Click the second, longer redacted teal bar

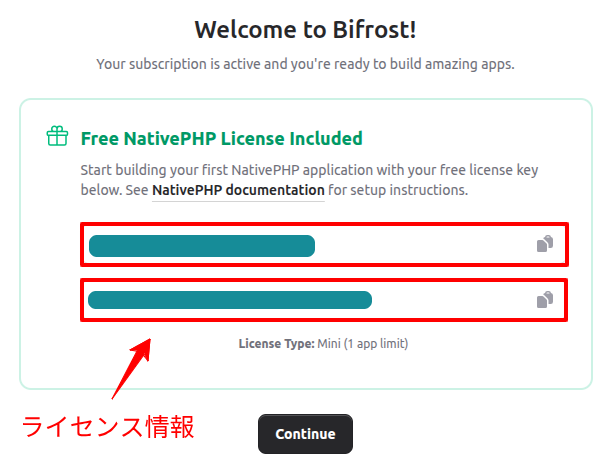click(229, 299)
